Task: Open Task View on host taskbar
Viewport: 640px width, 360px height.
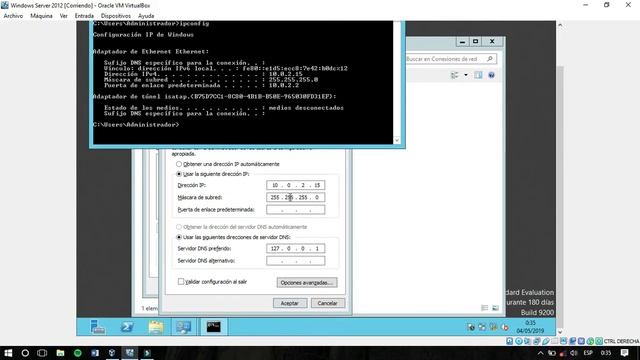Action: [x=42, y=353]
